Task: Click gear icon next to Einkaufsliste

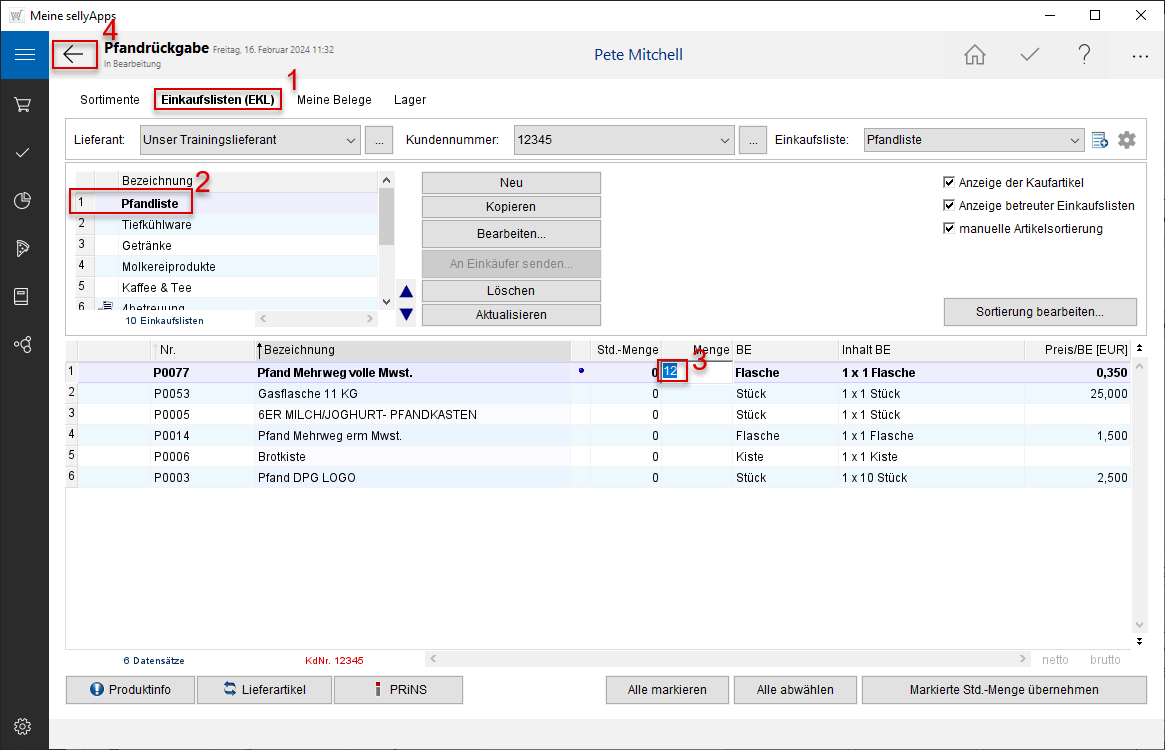Action: 1127,140
